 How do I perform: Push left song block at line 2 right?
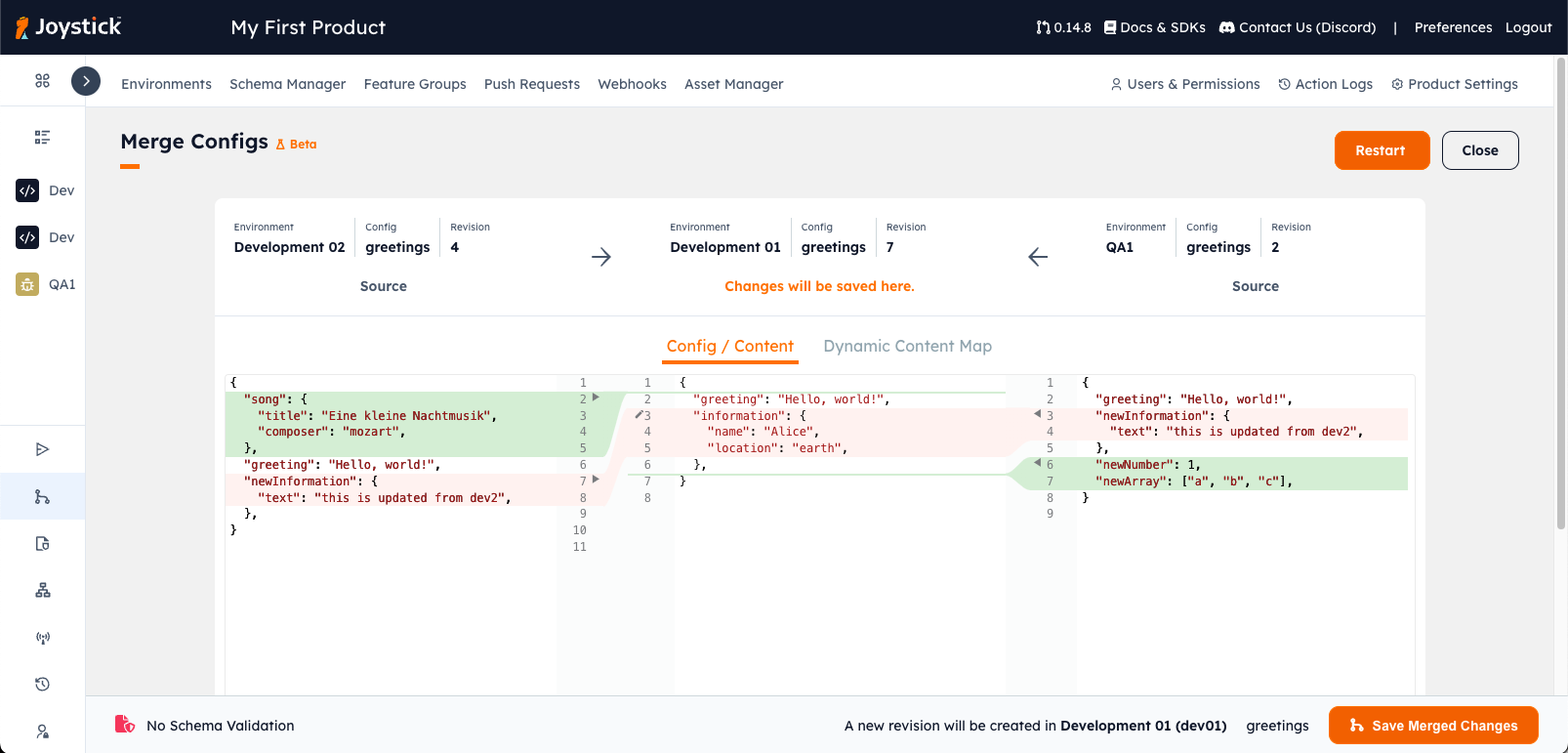coord(596,397)
